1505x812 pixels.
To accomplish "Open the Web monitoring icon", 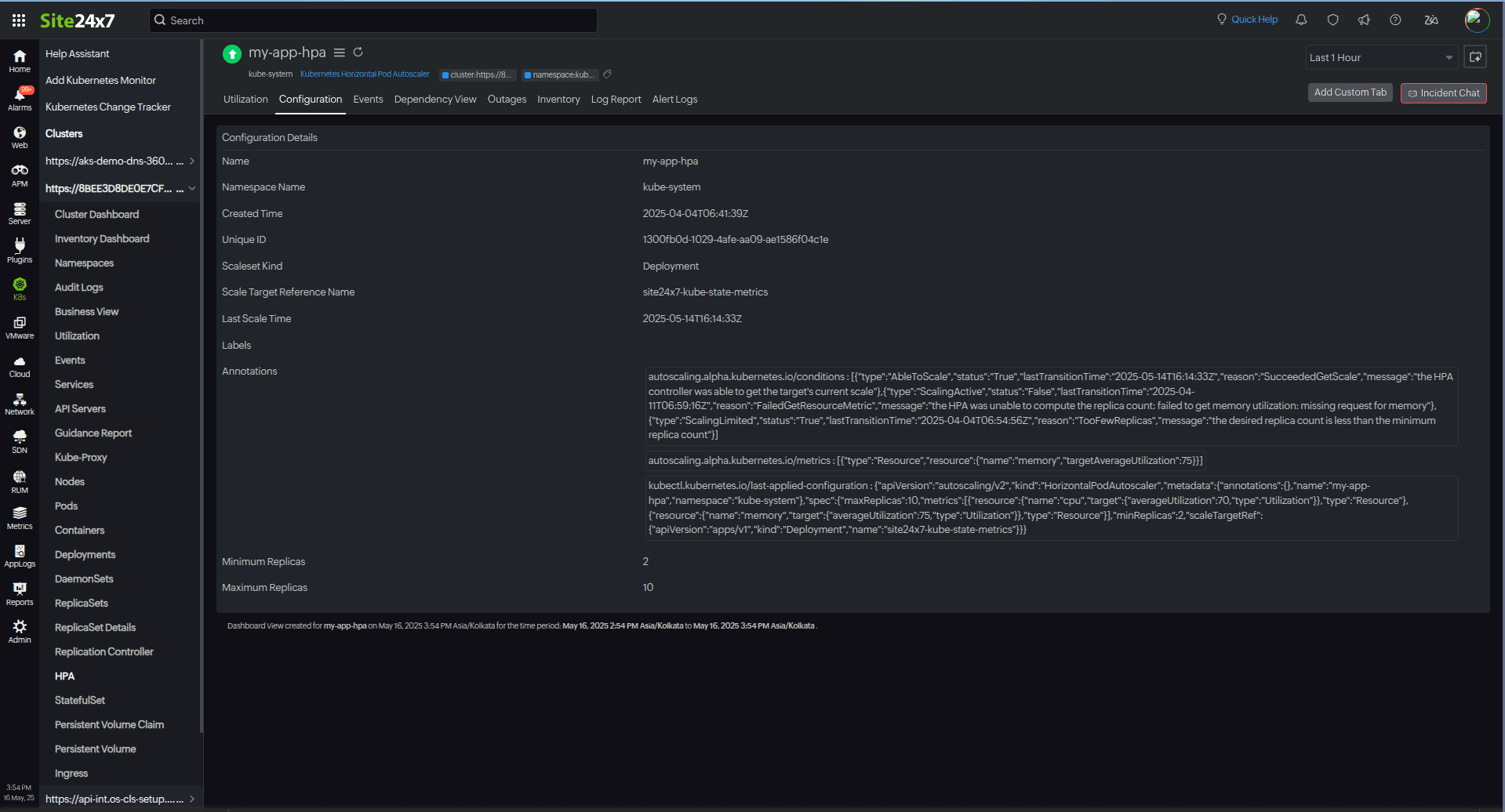I will pyautogui.click(x=20, y=138).
